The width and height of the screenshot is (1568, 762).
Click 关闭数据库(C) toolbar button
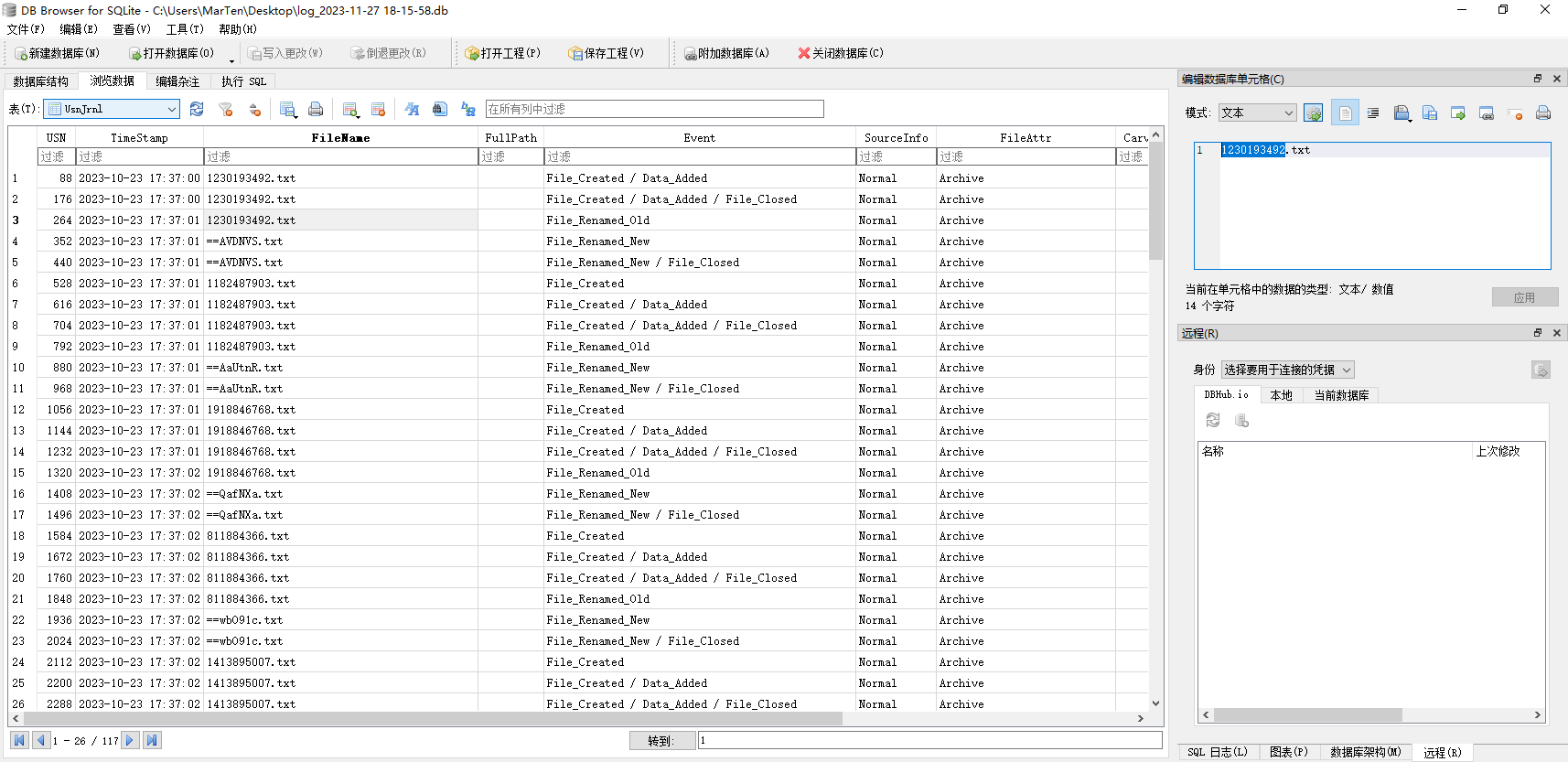[x=841, y=53]
